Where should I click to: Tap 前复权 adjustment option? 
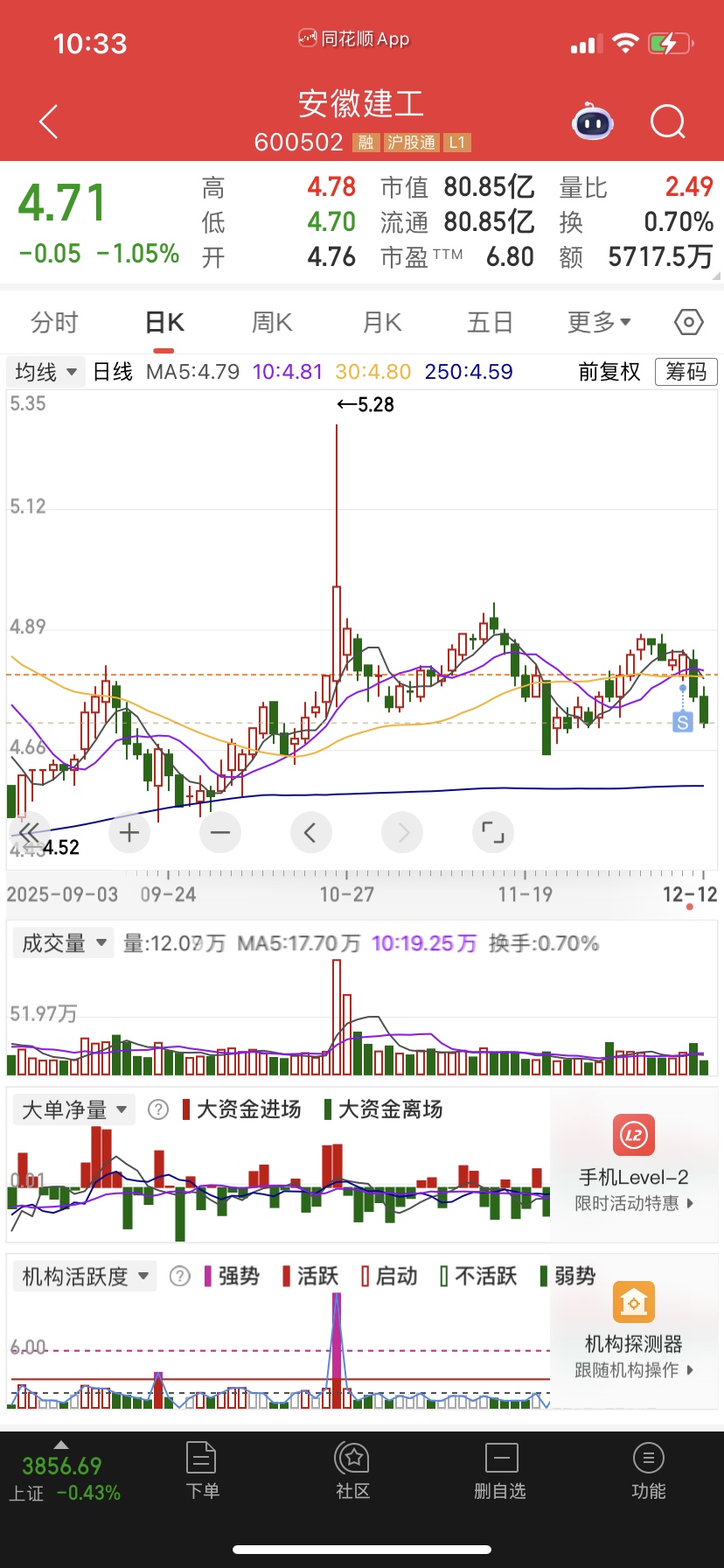(x=609, y=372)
